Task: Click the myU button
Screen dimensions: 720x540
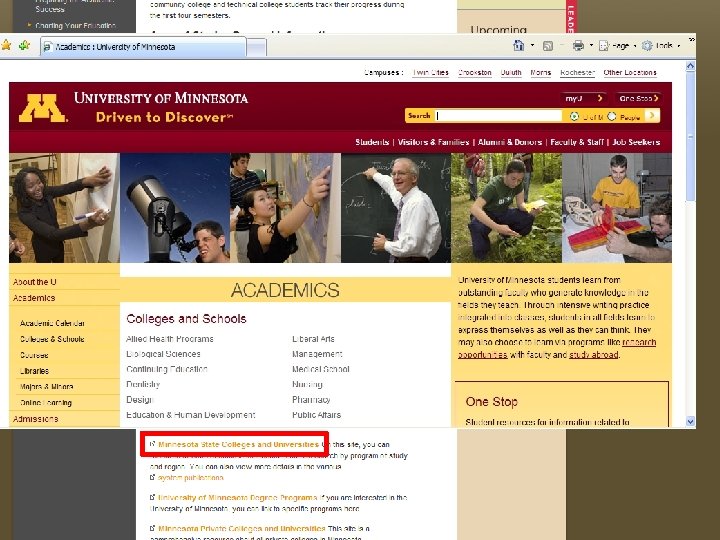Action: point(583,98)
